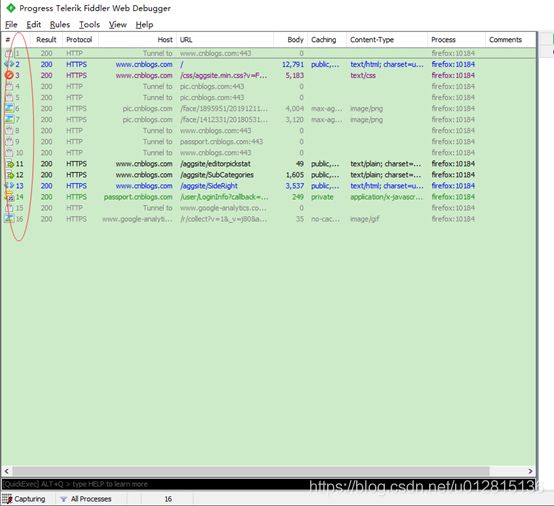554x506 pixels.
Task: Click the image icon of session 7
Action: click(x=9, y=119)
